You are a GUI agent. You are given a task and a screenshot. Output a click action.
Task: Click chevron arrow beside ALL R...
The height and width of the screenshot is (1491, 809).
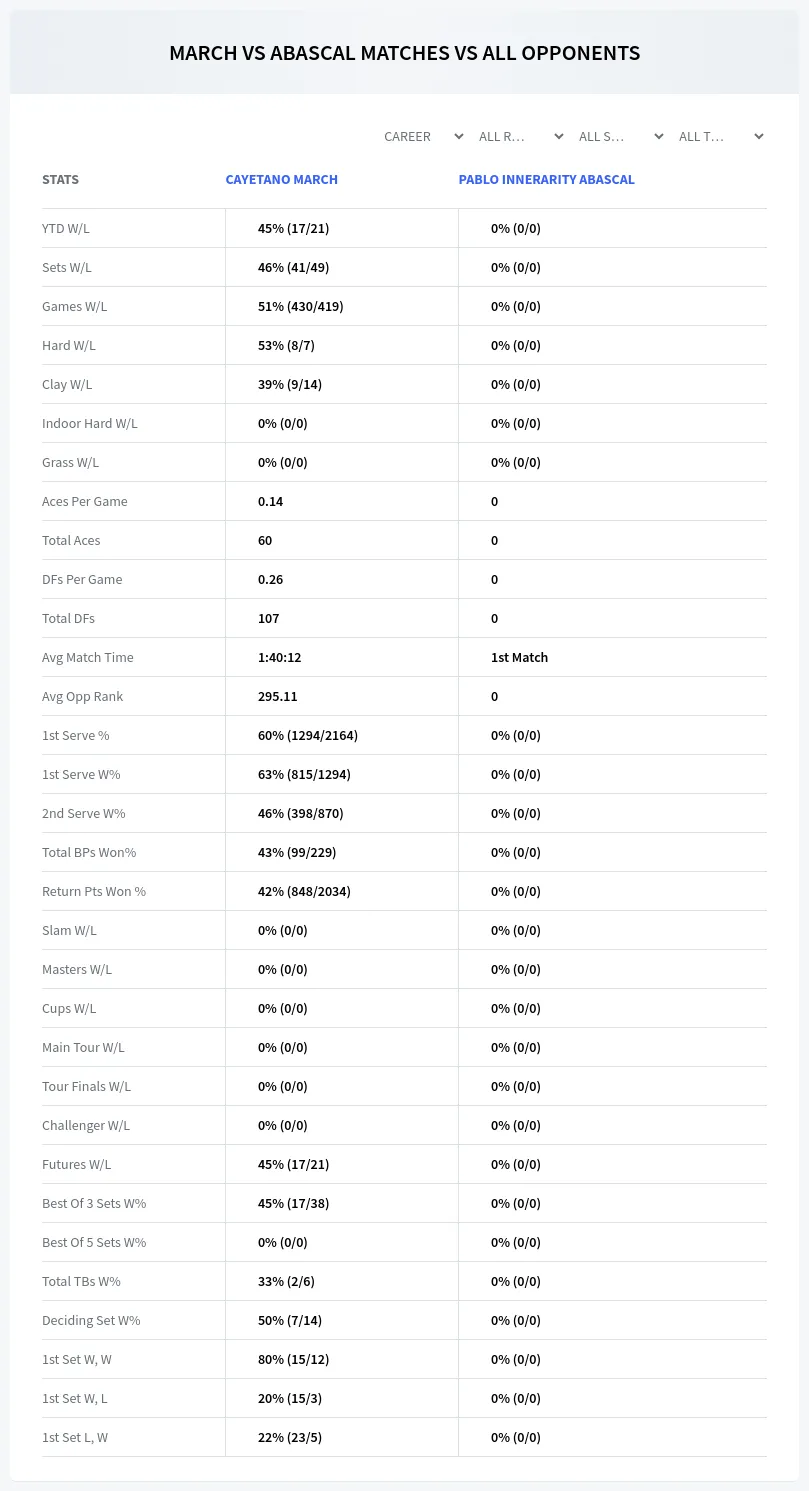[559, 136]
